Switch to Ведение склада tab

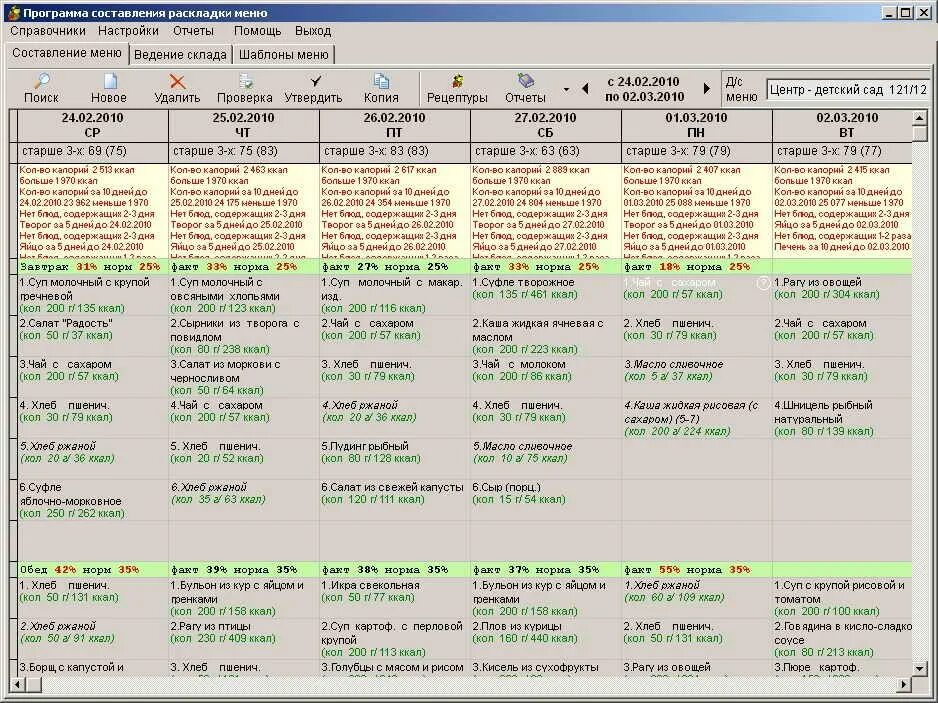tap(180, 54)
